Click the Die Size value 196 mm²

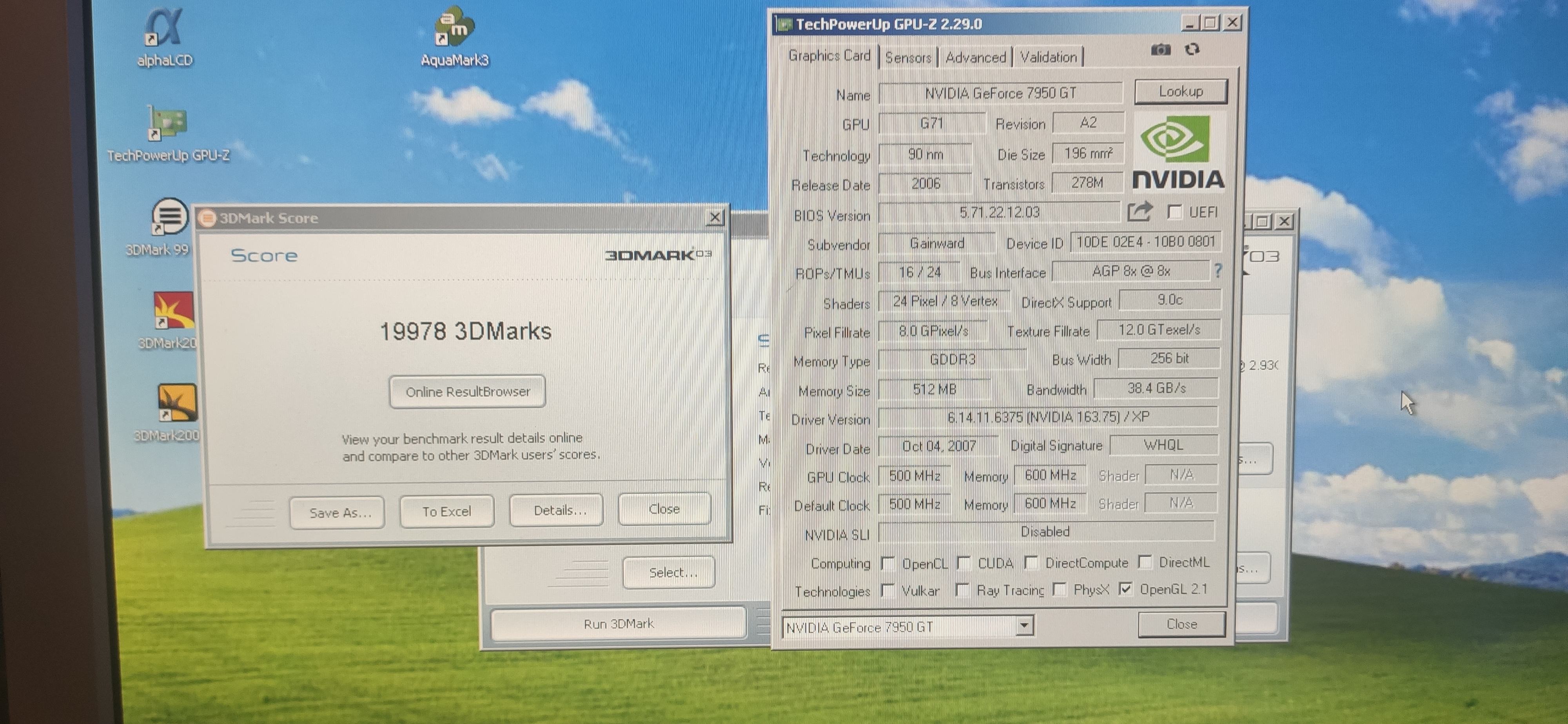point(1088,153)
